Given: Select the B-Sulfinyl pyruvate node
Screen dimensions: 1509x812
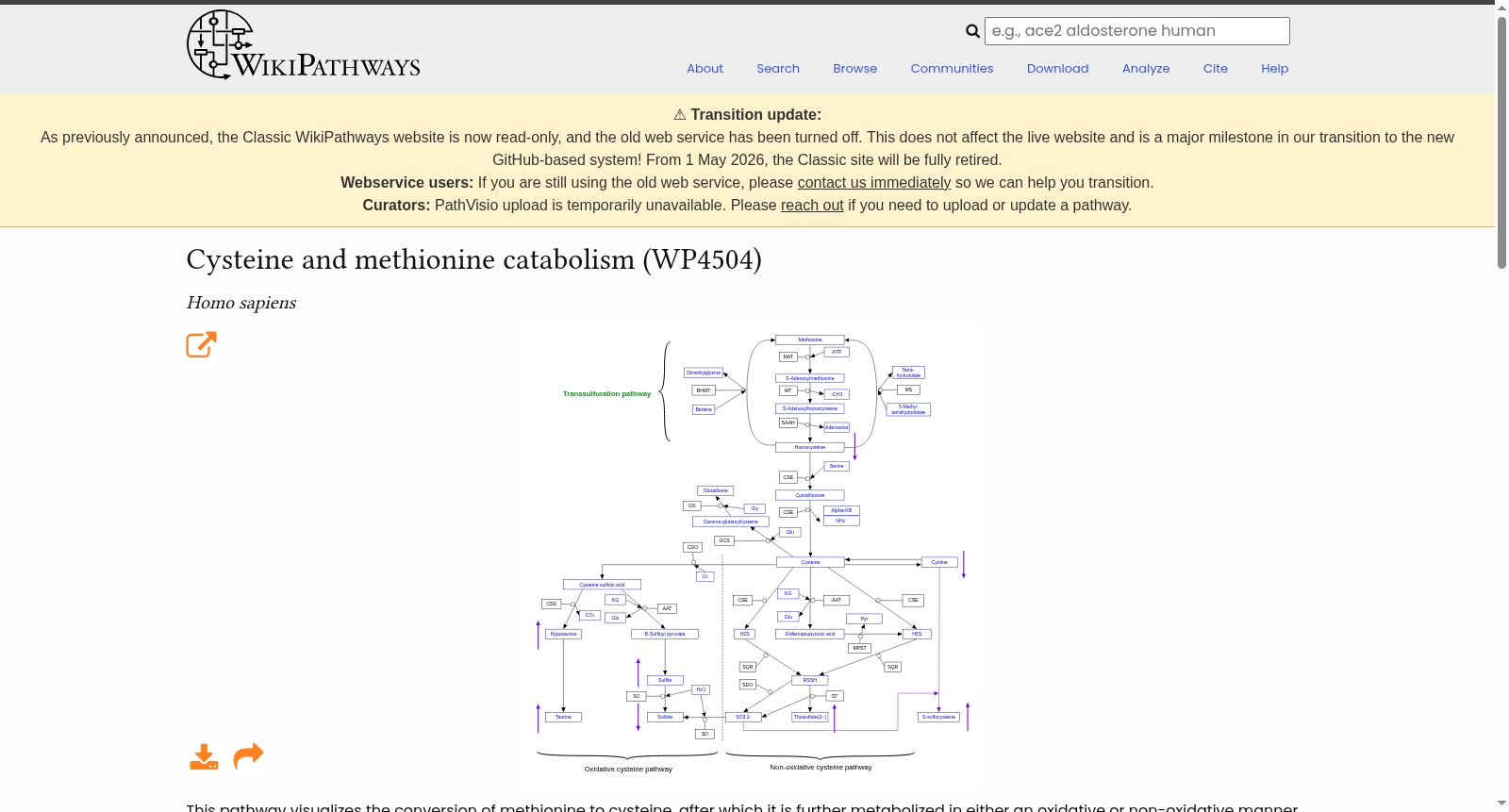Looking at the screenshot, I should (x=665, y=634).
